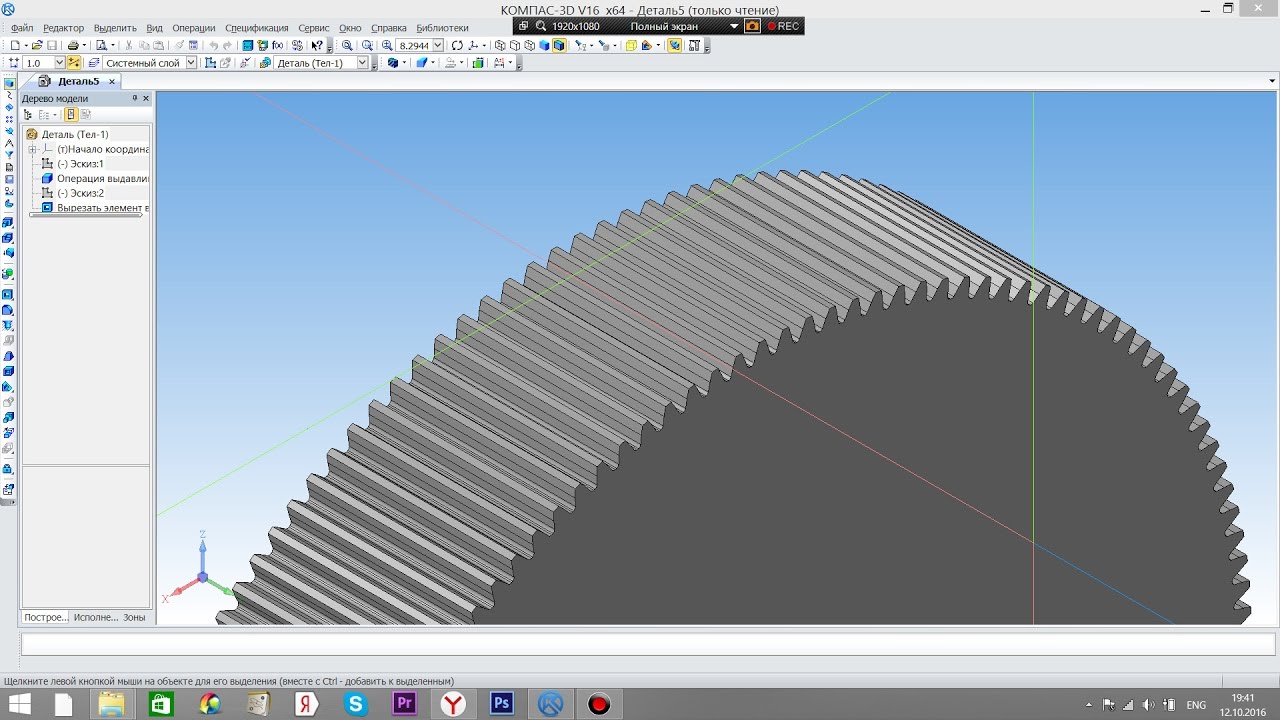The height and width of the screenshot is (720, 1280).
Task: Open the Полный экран recorder dropdown
Action: click(x=735, y=26)
